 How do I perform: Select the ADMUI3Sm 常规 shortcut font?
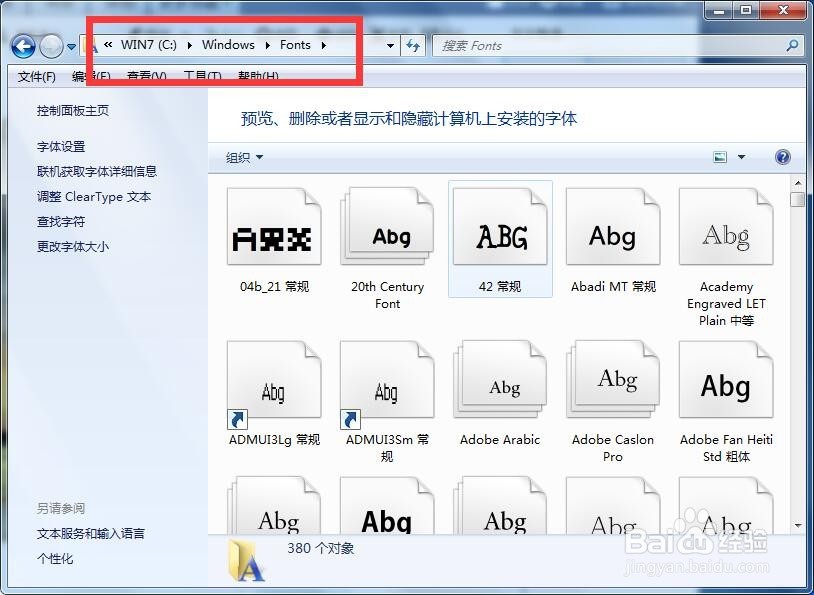tap(387, 385)
